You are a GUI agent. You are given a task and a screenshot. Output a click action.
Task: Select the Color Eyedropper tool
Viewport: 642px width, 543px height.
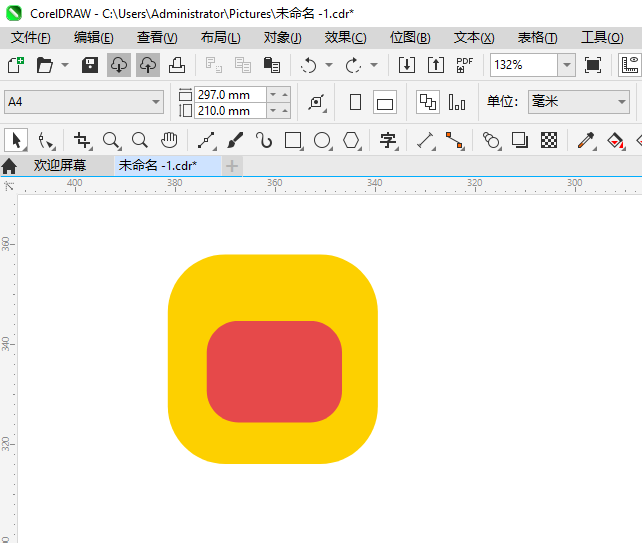(x=586, y=140)
